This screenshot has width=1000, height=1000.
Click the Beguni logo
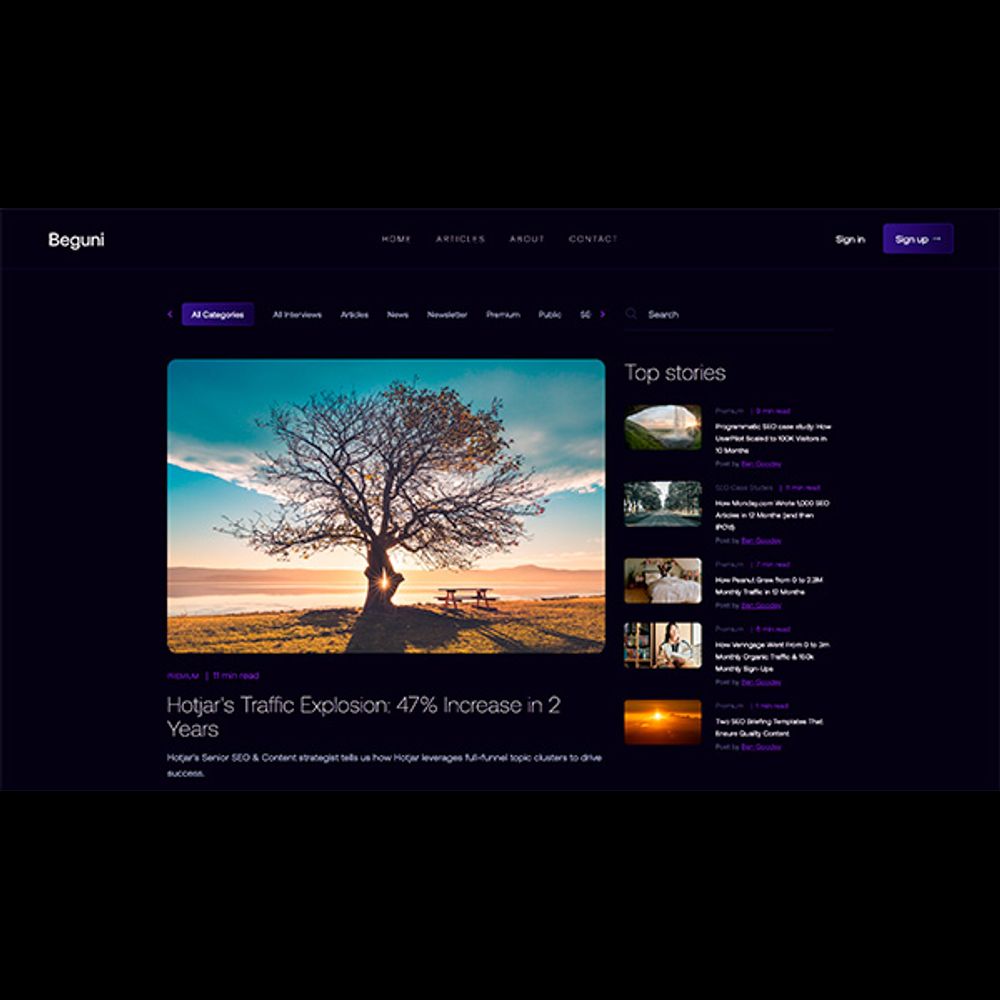point(76,240)
